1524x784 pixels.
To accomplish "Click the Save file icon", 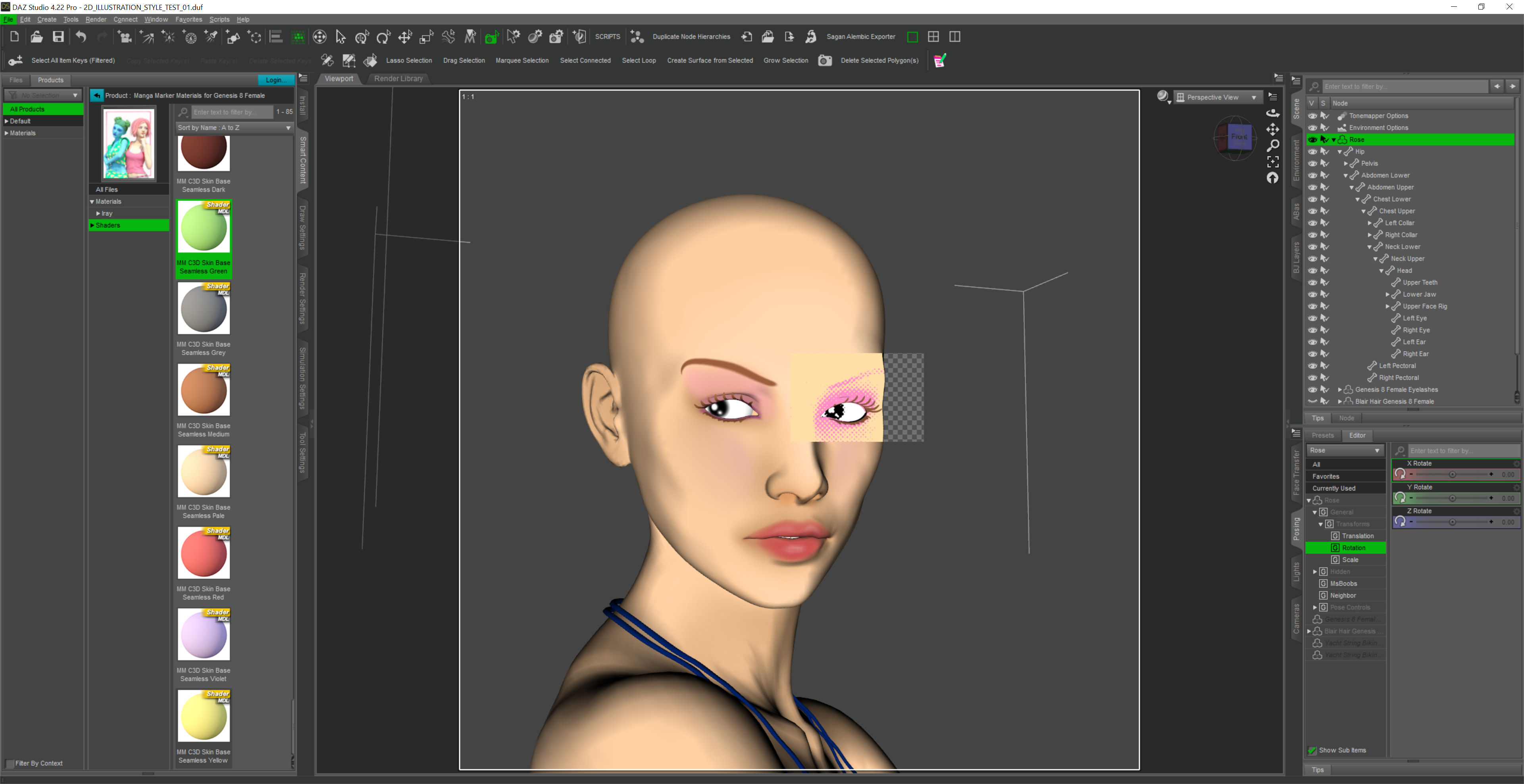I will 58,37.
